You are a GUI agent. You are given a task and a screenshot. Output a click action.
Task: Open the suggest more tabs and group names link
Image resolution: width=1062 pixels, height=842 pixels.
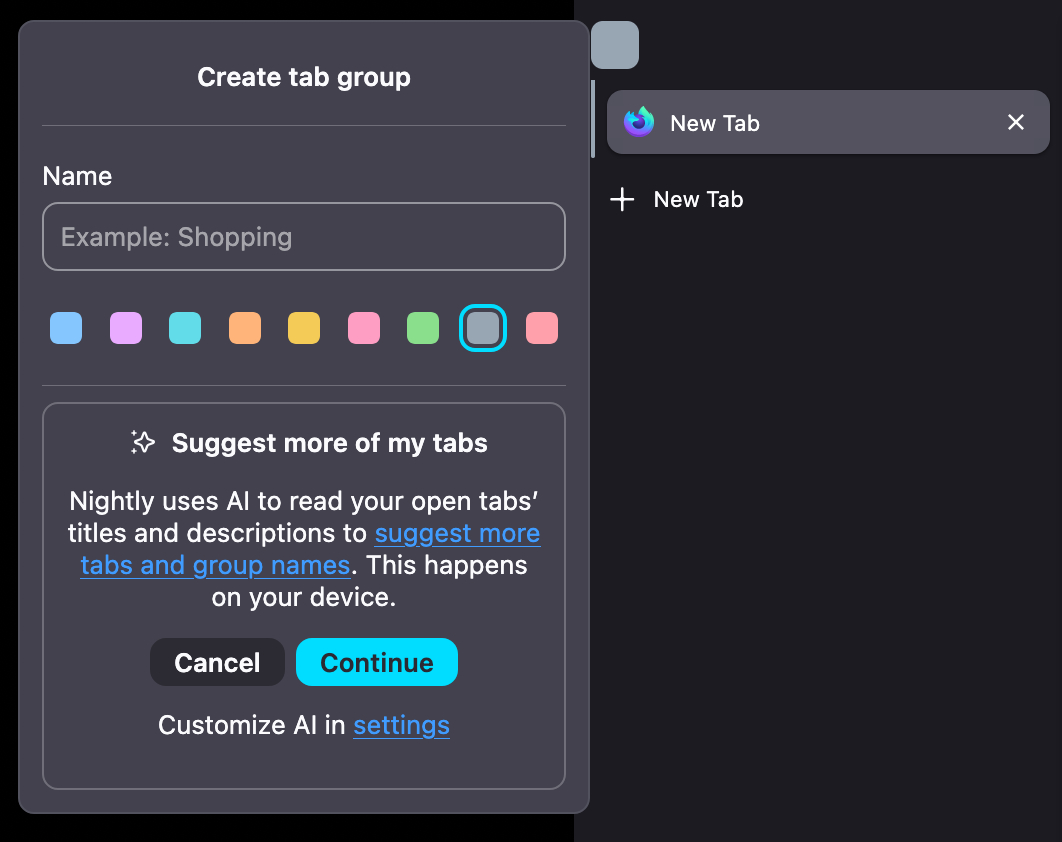pos(457,534)
